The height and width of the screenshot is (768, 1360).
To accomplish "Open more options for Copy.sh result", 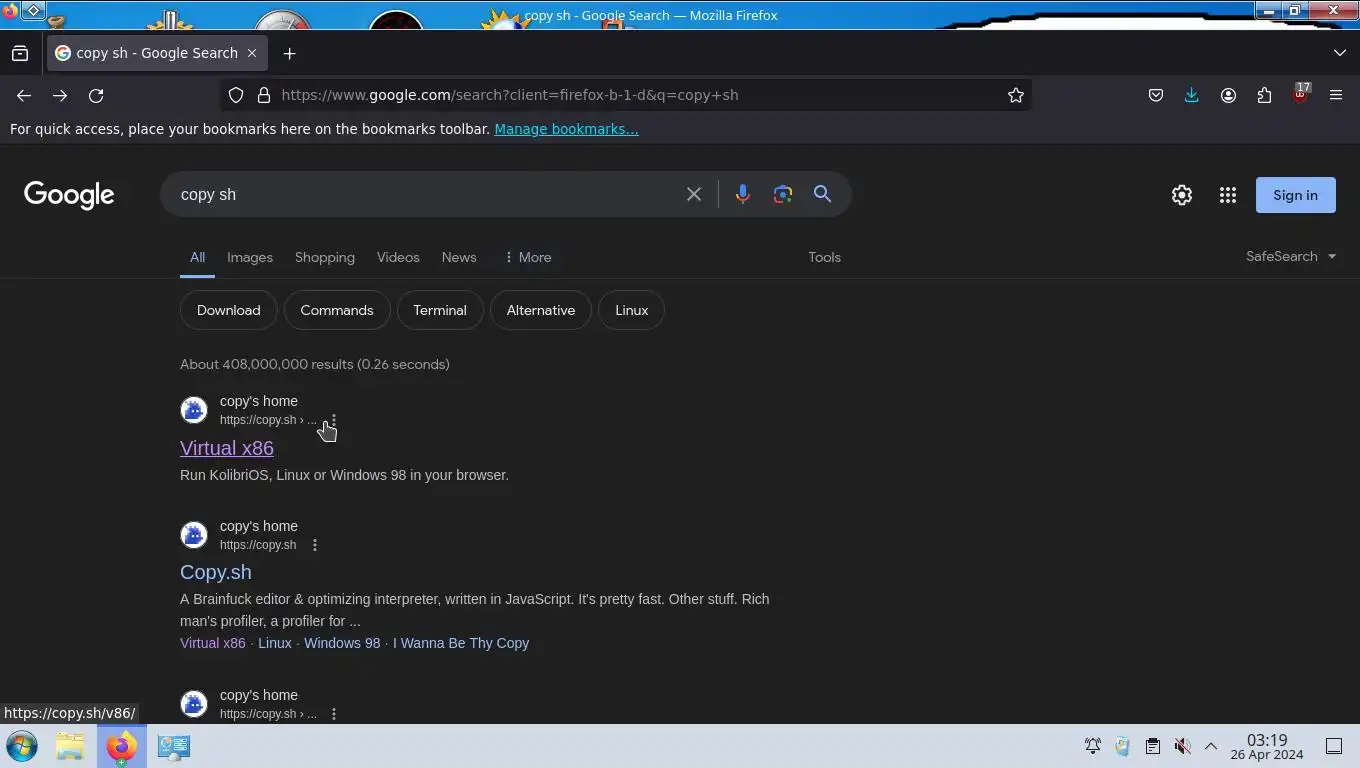I will pyautogui.click(x=315, y=545).
